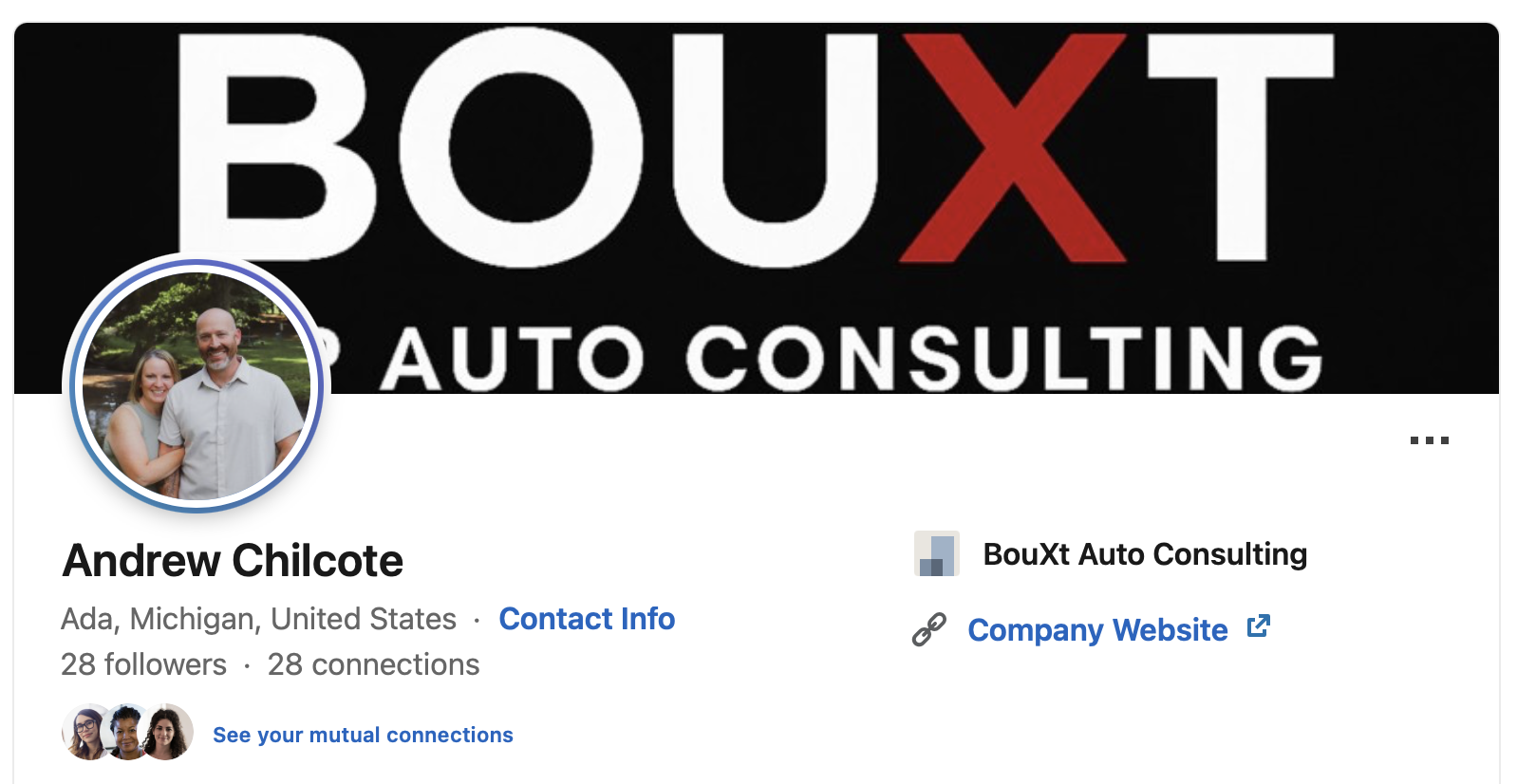Click the red X in the banner logo
The width and height of the screenshot is (1517, 784).
(x=1013, y=147)
